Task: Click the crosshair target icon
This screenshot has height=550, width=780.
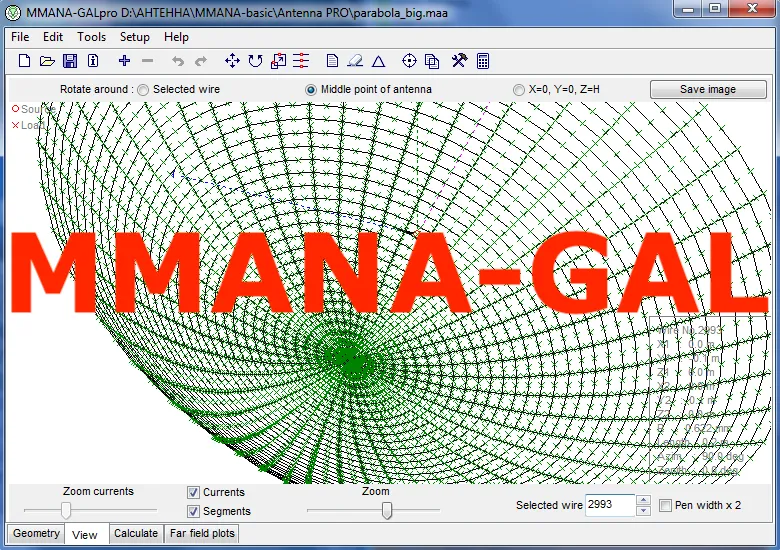Action: (x=409, y=61)
